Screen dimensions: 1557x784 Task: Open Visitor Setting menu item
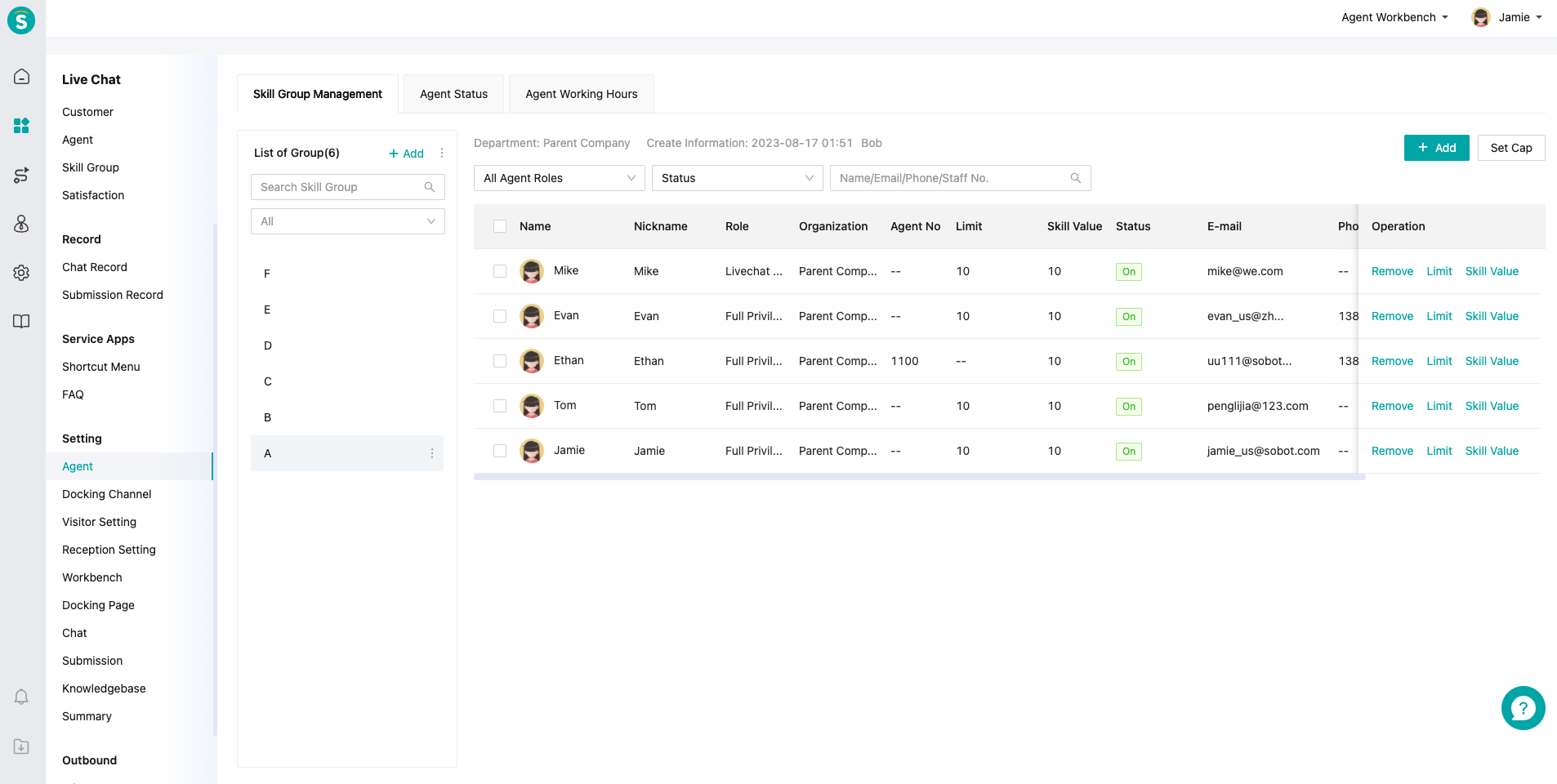(x=100, y=522)
